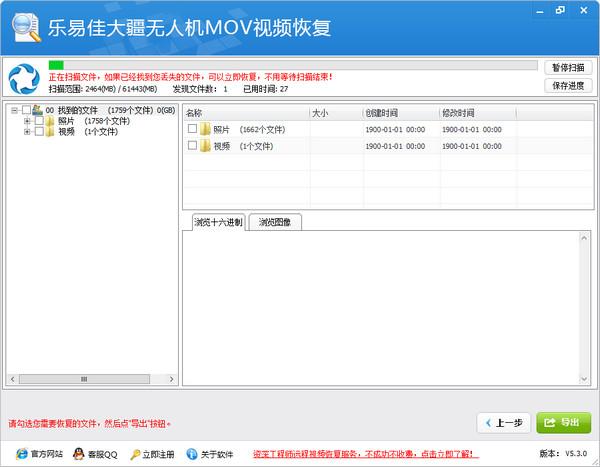Click the 立即注册 key icon
The width and height of the screenshot is (600, 467).
[x=135, y=453]
